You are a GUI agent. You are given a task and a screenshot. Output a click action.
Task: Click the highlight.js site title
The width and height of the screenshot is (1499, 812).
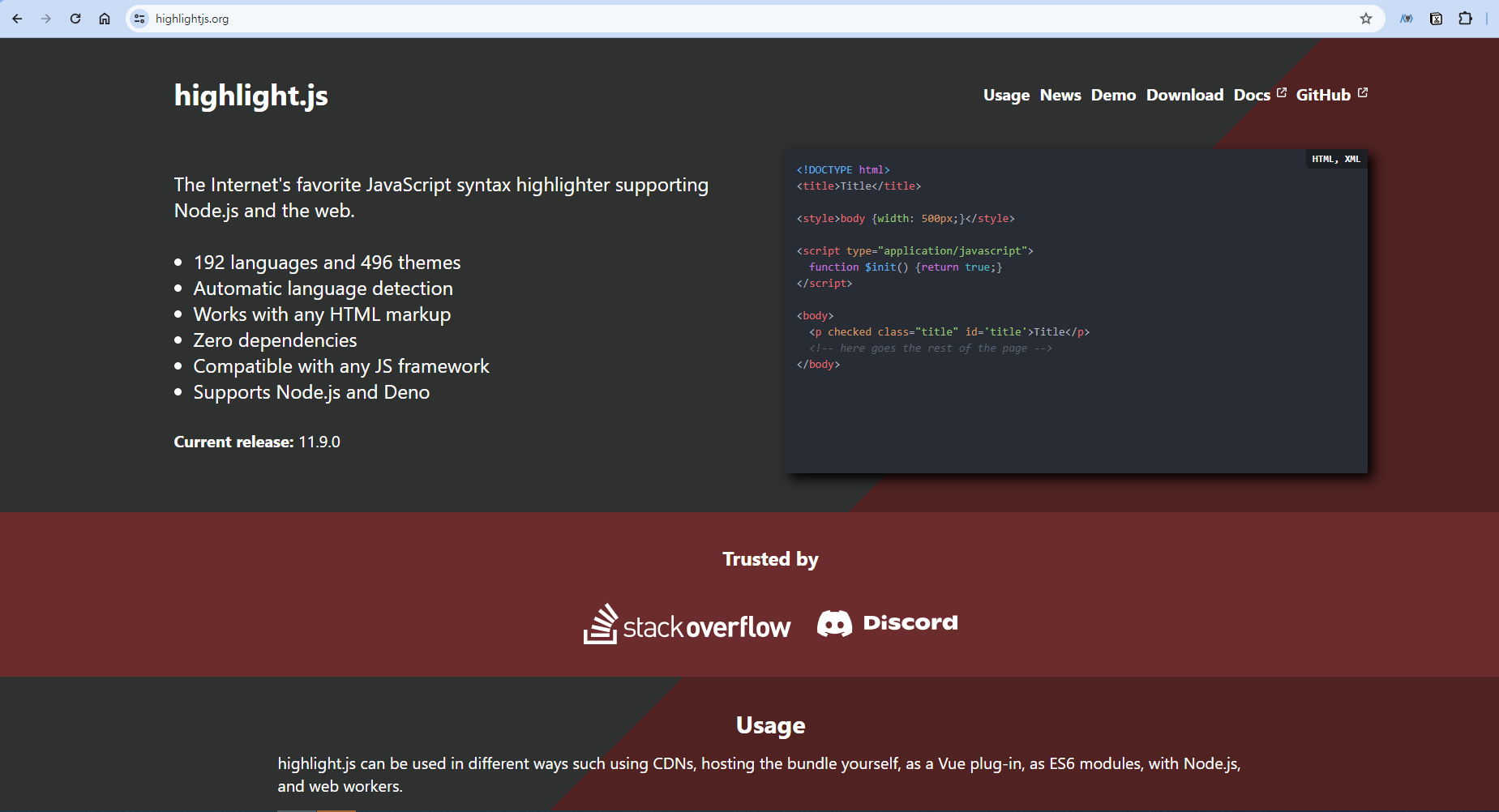click(251, 96)
